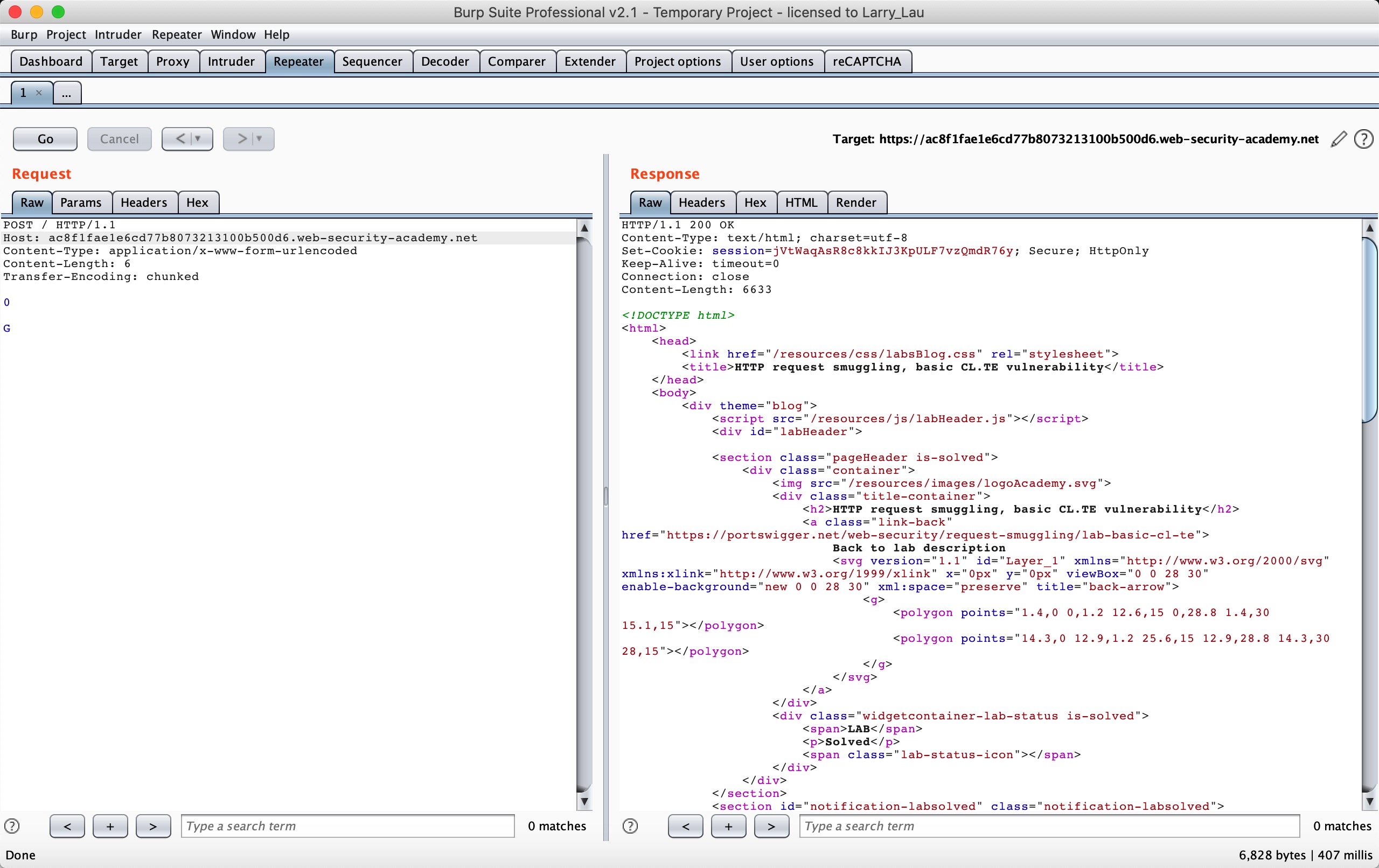Open the Help menu
This screenshot has width=1379, height=868.
(276, 34)
